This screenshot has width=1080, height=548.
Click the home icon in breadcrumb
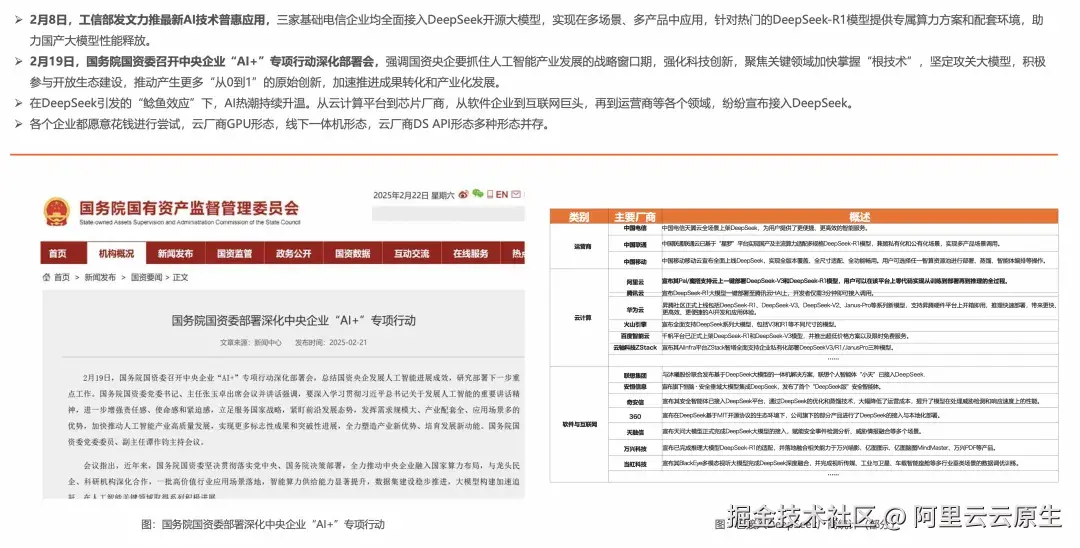pos(46,277)
